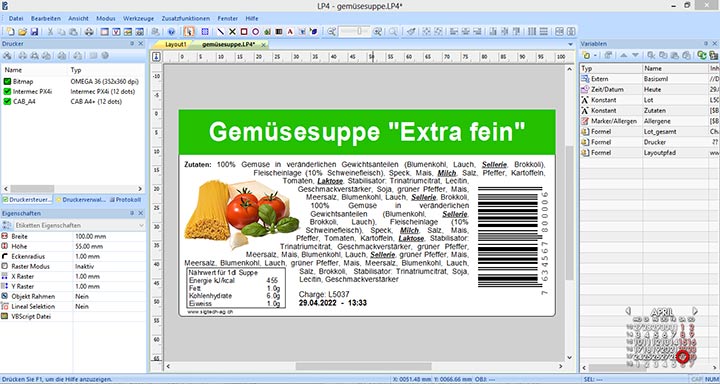Switch to the Layout1 tab
Viewport: 720px width, 384px height.
pos(176,45)
